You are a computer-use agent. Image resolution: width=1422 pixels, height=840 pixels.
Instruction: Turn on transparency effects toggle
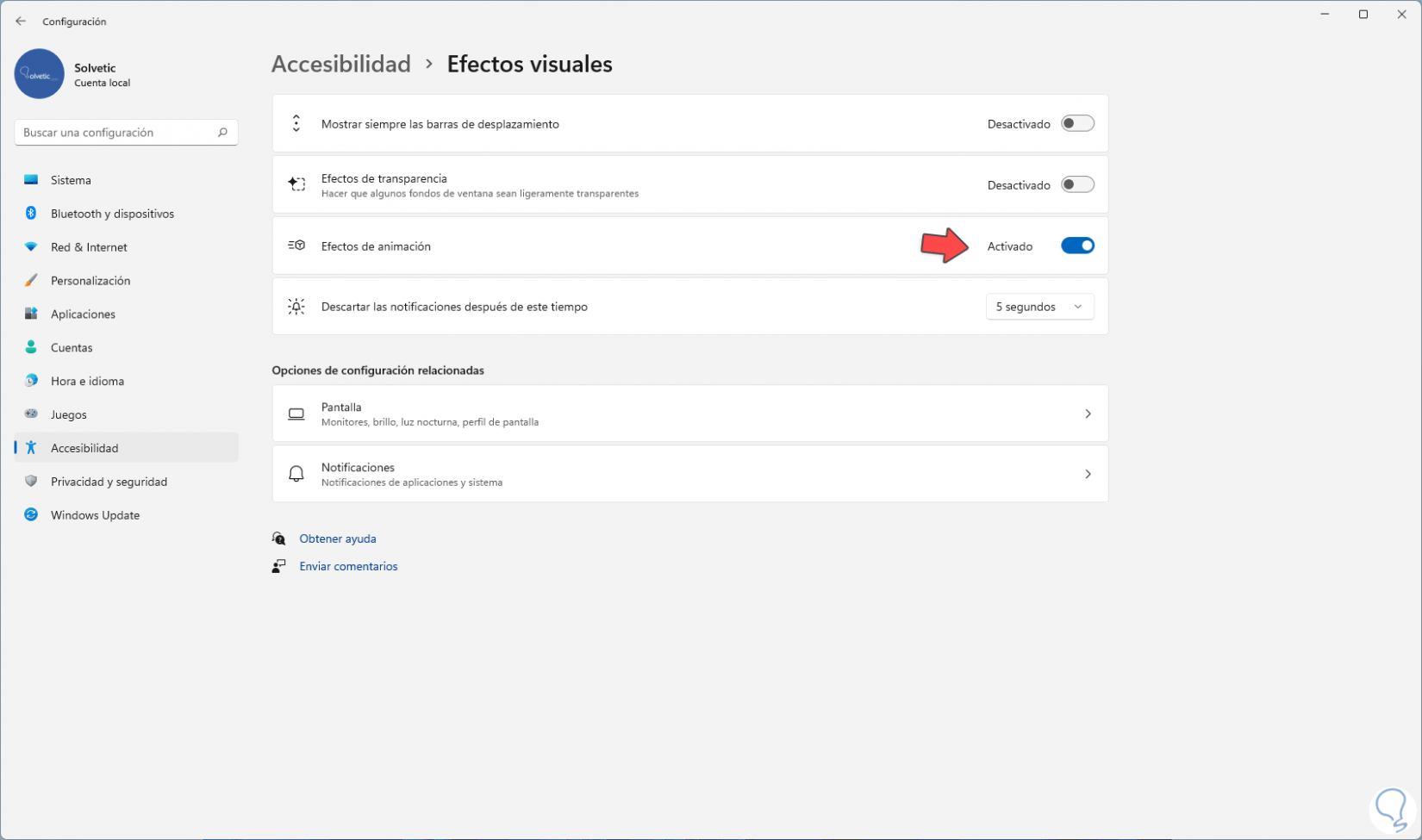tap(1077, 185)
